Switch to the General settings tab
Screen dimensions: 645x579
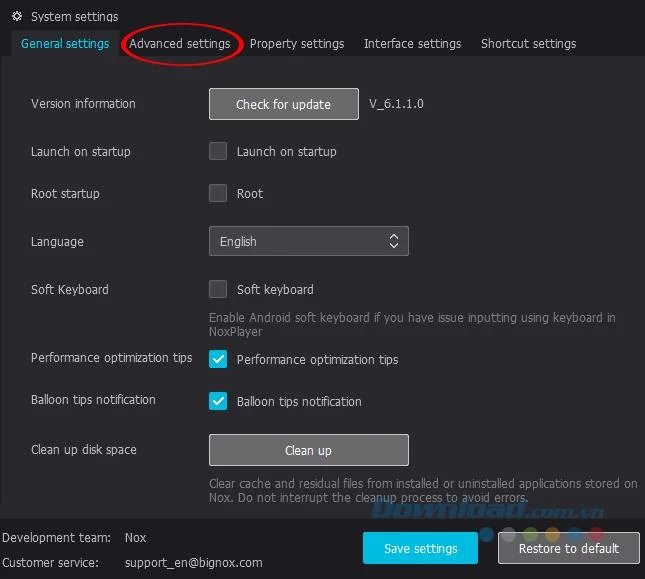click(x=65, y=44)
